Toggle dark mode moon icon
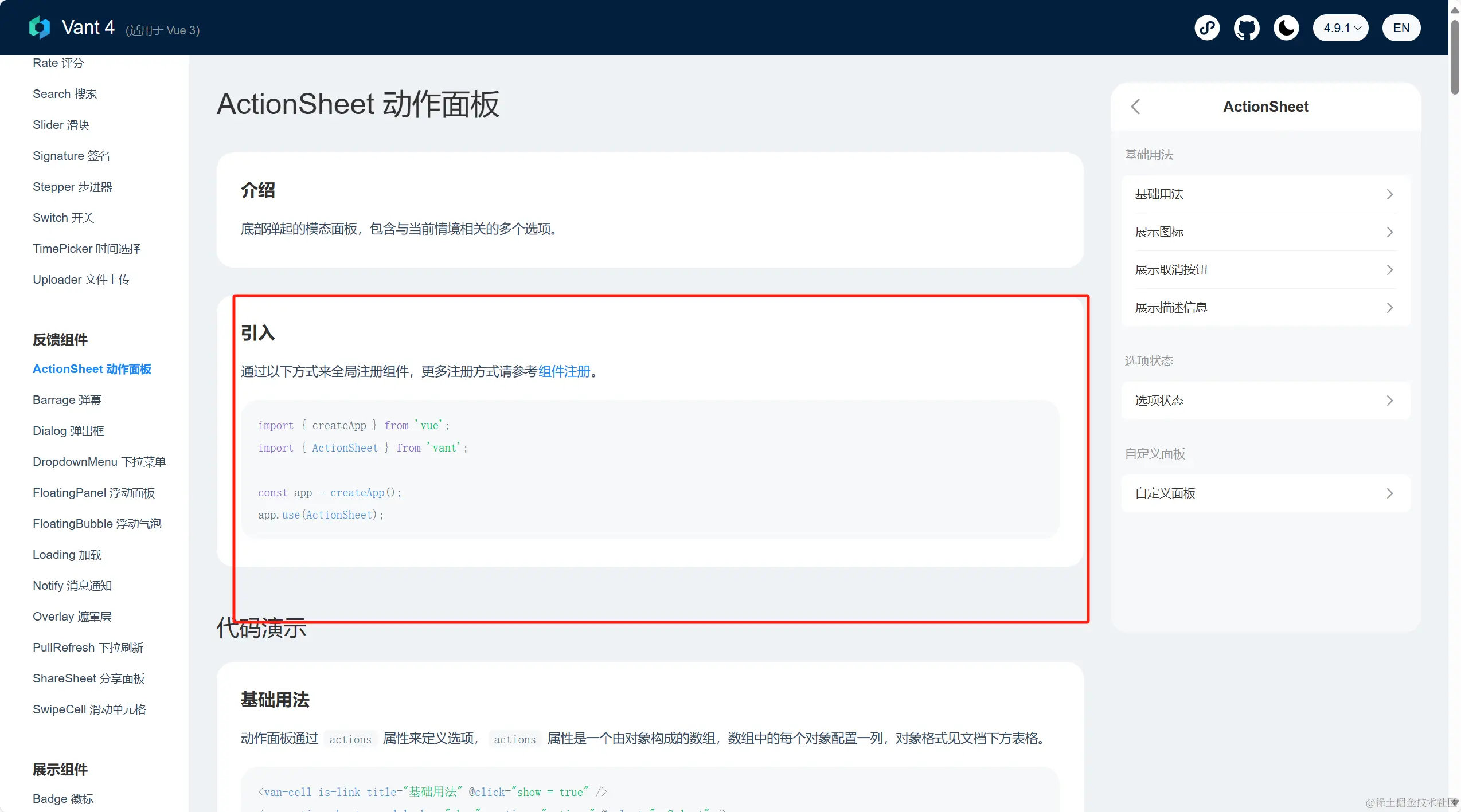This screenshot has width=1461, height=812. click(1286, 28)
